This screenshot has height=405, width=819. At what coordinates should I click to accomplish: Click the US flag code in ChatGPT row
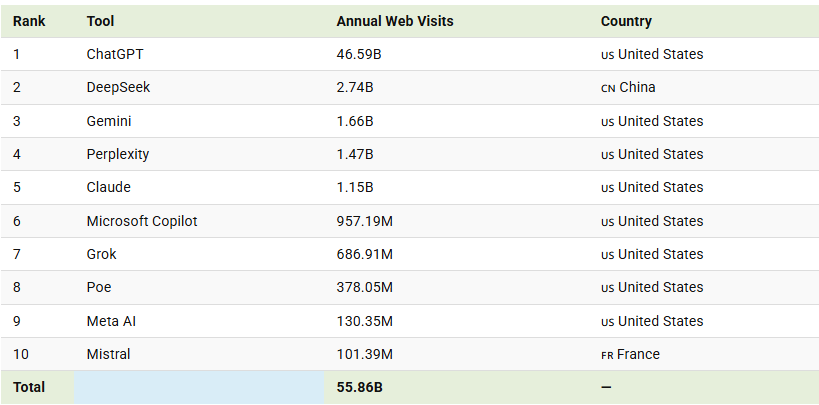[607, 55]
